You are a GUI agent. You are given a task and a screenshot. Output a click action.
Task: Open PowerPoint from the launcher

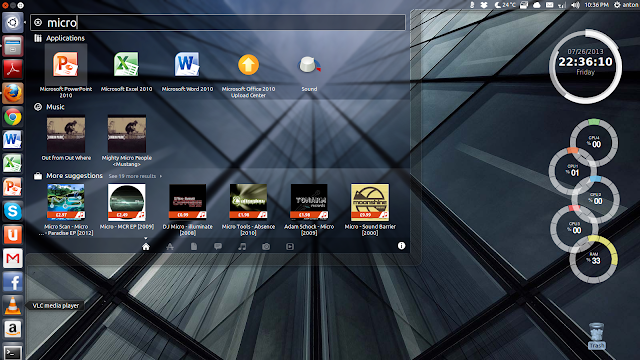13,187
